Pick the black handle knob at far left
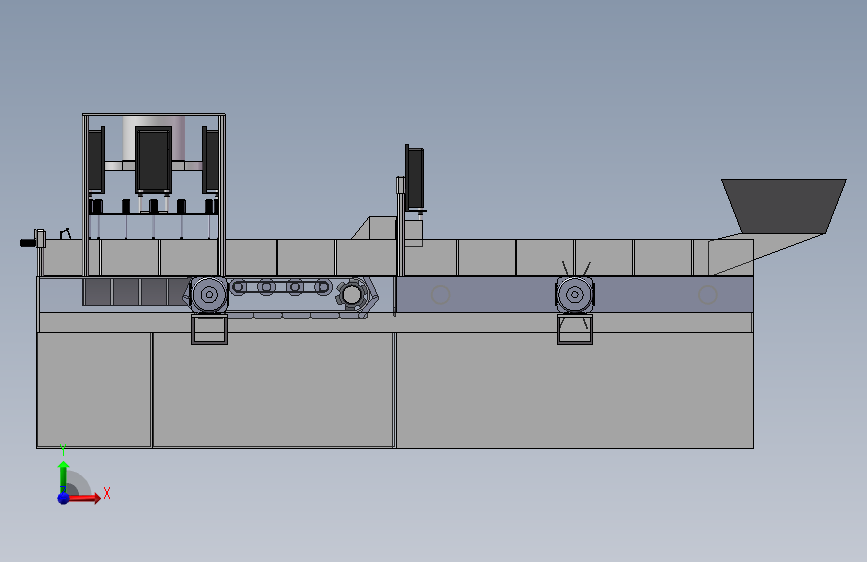Viewport: 867px width, 562px height. tap(27, 243)
